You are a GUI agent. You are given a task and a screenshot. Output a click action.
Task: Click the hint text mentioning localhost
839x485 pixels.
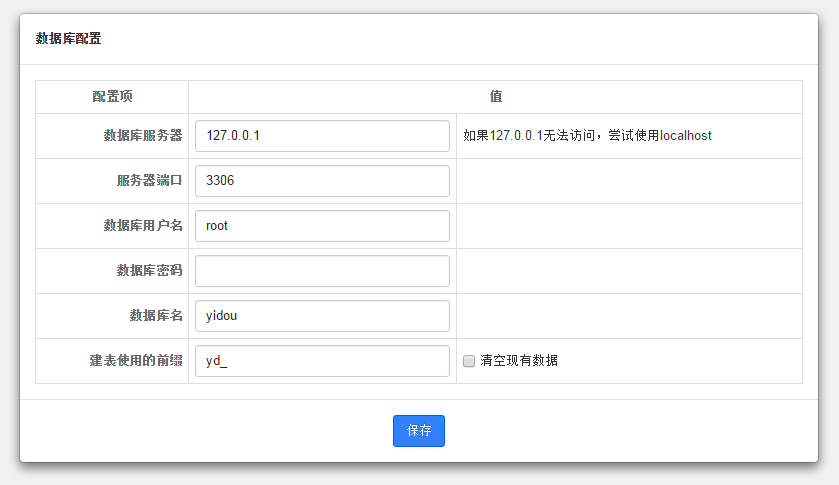588,135
